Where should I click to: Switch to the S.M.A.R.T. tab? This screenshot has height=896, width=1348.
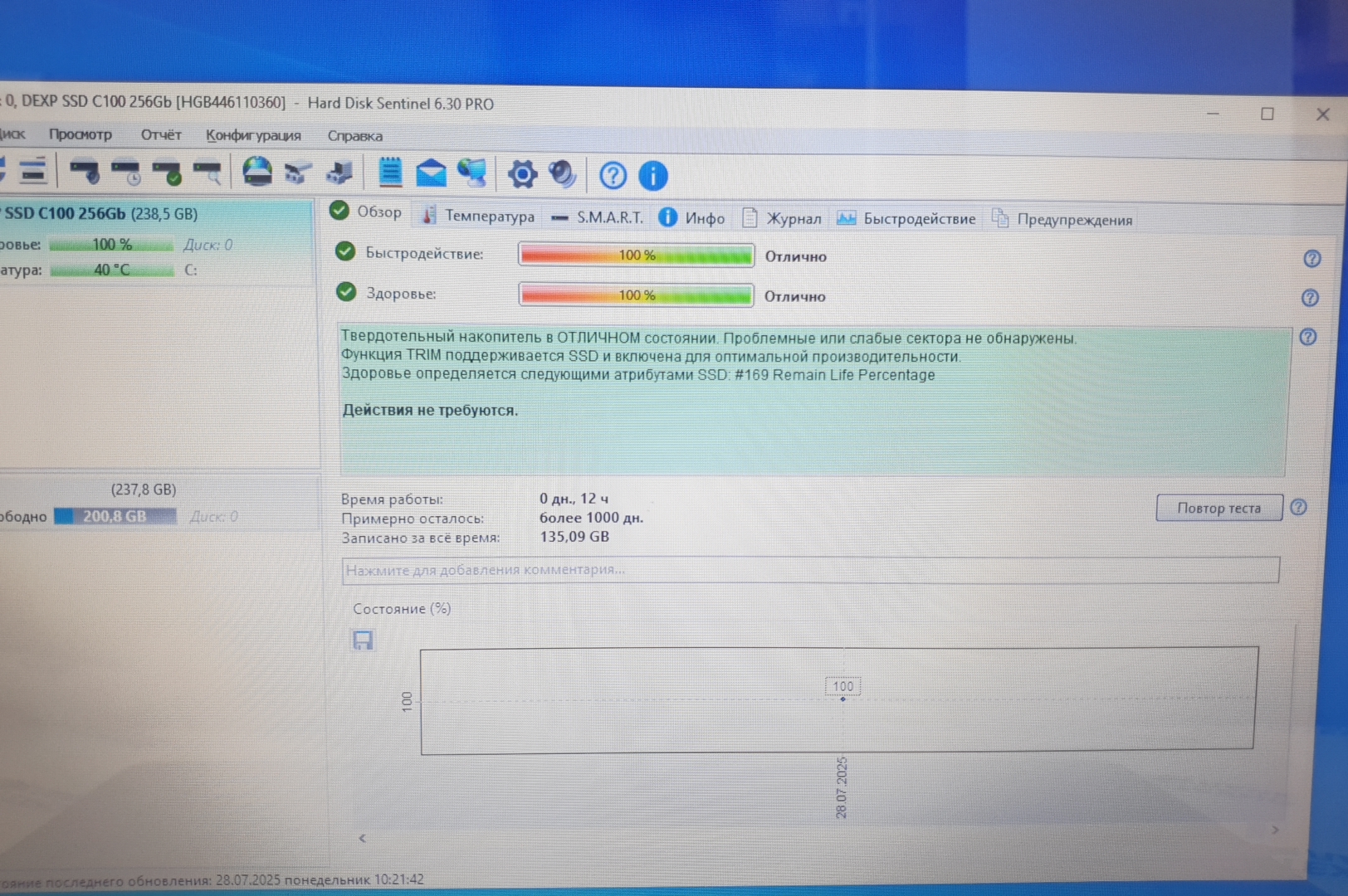pos(598,217)
